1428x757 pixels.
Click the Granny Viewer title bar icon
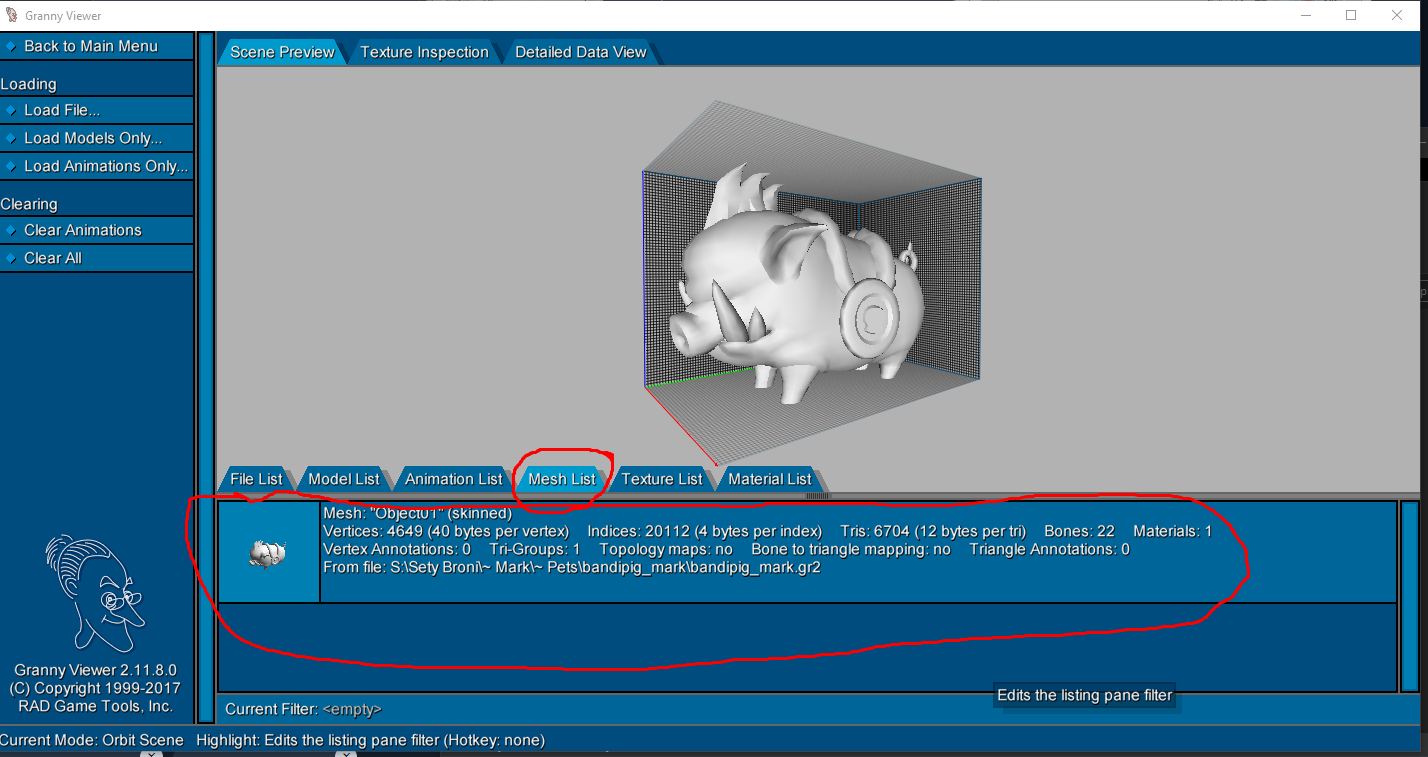point(12,16)
